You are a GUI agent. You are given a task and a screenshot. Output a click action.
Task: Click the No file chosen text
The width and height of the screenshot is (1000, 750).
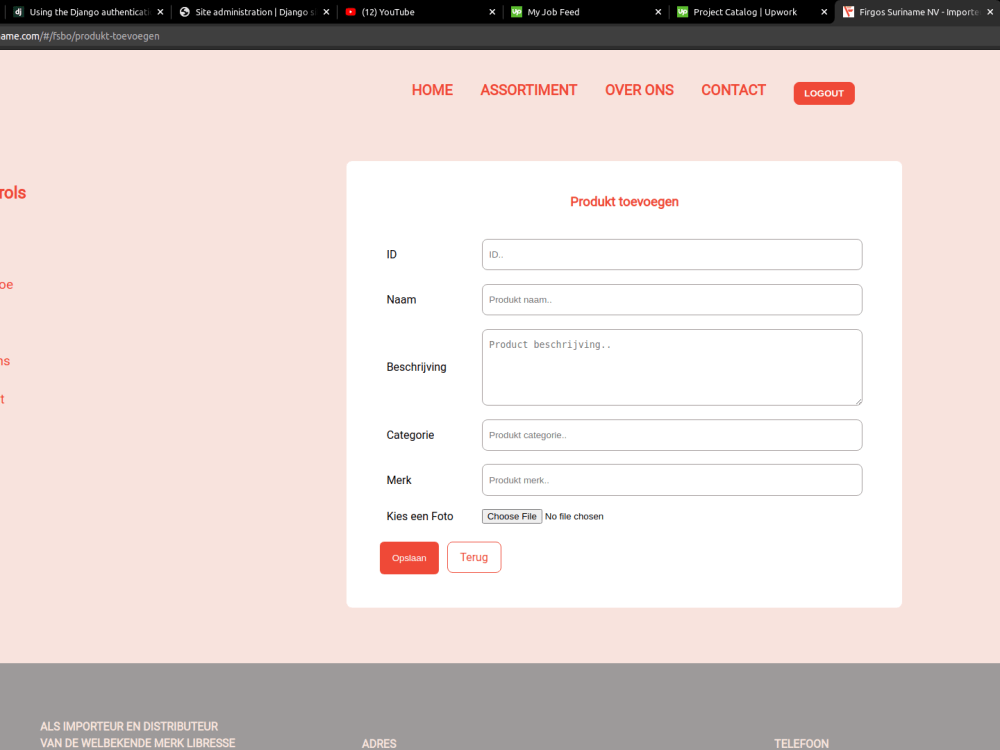[574, 517]
